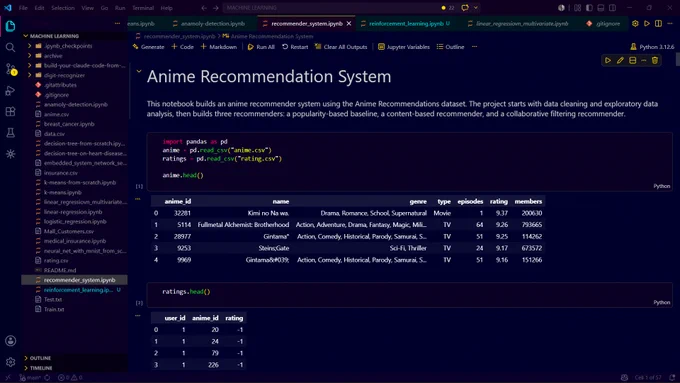680x383 pixels.
Task: Run the focused markdown cell
Action: pyautogui.click(x=608, y=61)
